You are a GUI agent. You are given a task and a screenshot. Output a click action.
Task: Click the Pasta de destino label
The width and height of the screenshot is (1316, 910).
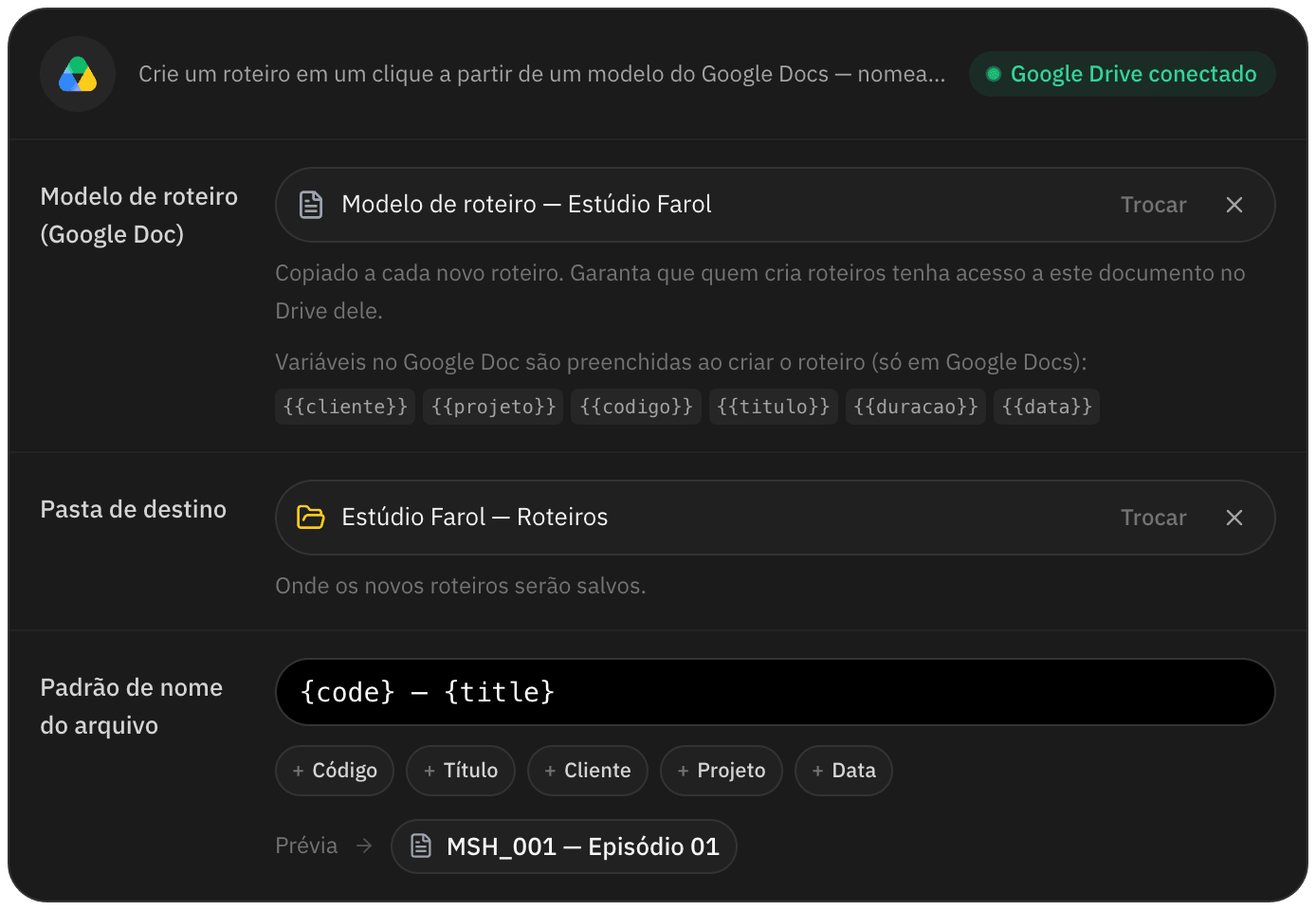tap(134, 510)
